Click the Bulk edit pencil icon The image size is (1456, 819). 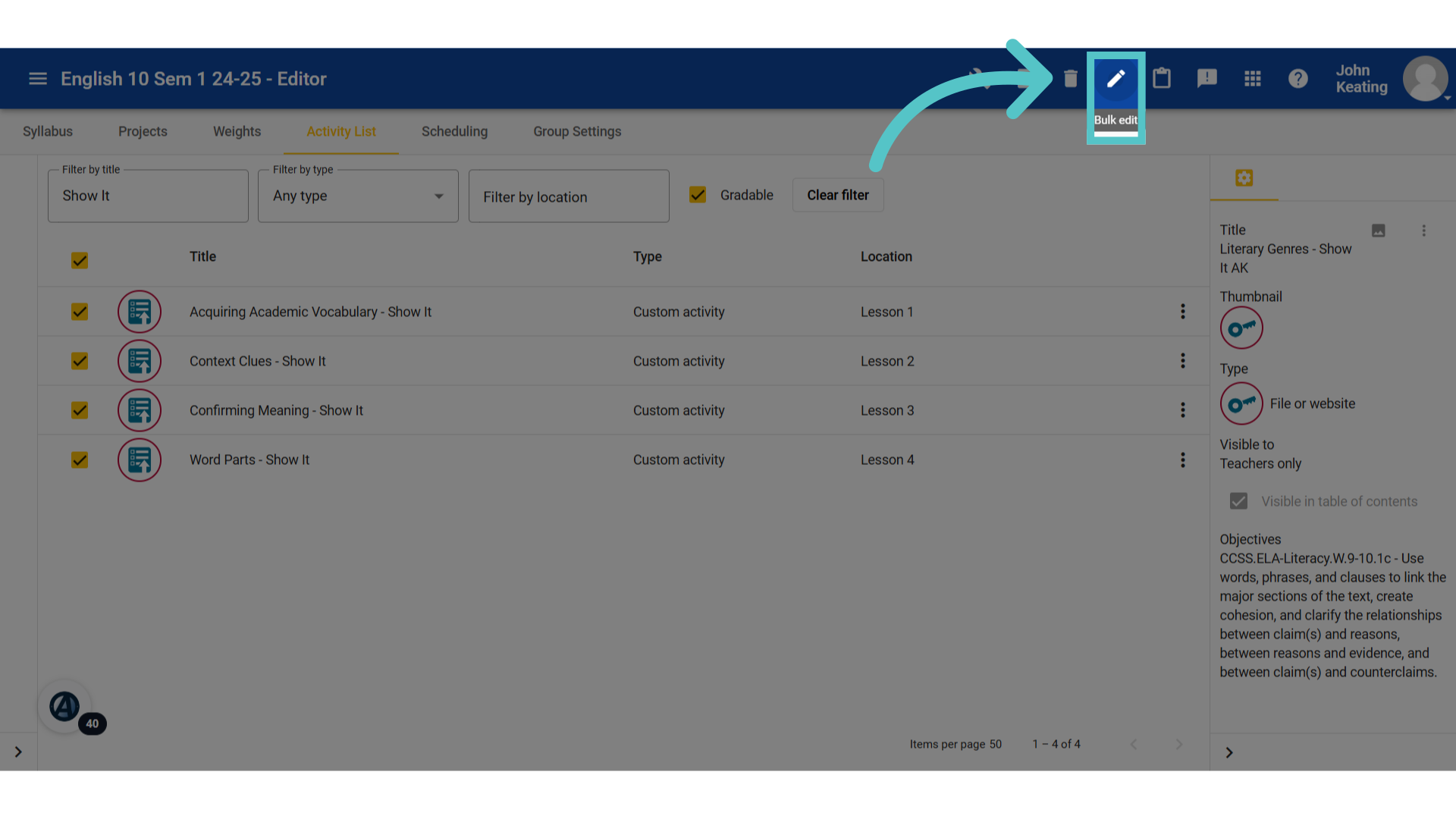coord(1116,79)
